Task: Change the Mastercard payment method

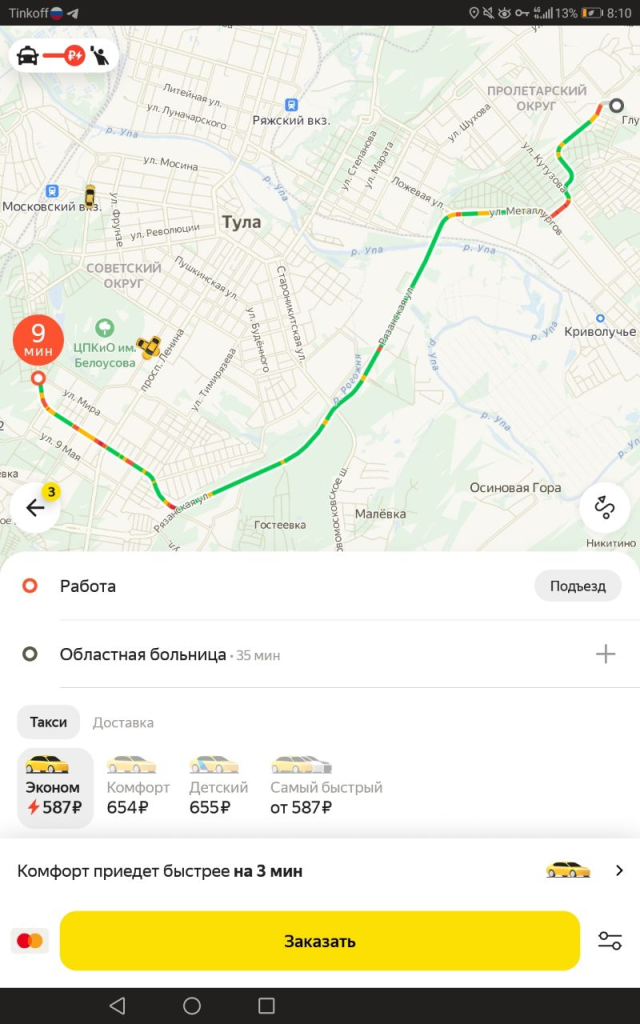Action: pyautogui.click(x=30, y=941)
